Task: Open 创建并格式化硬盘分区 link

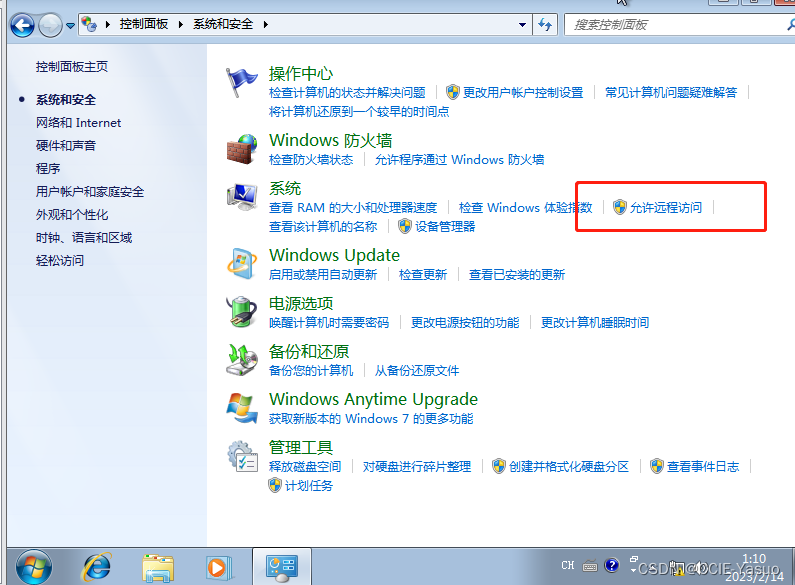Action: [569, 467]
